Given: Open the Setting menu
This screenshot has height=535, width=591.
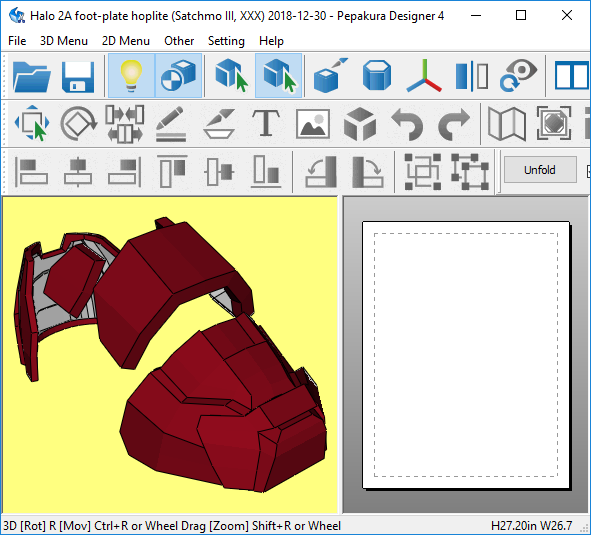Looking at the screenshot, I should pos(226,41).
